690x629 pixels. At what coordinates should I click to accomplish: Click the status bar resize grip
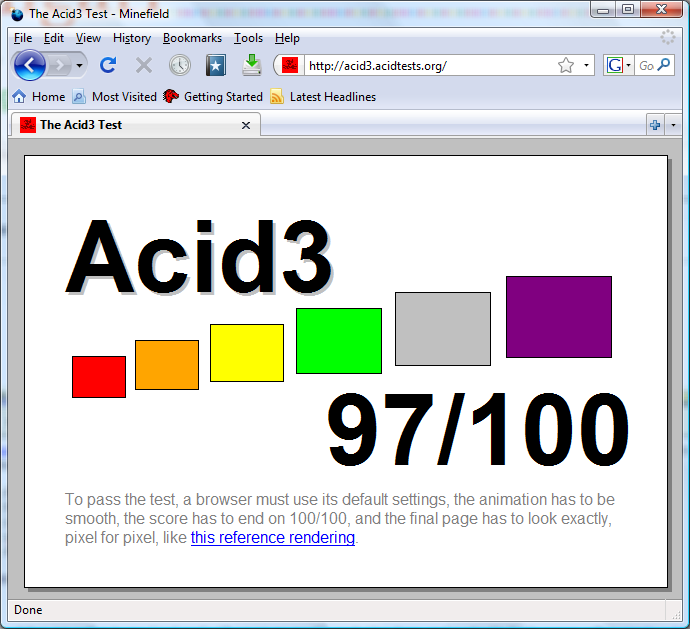676,615
